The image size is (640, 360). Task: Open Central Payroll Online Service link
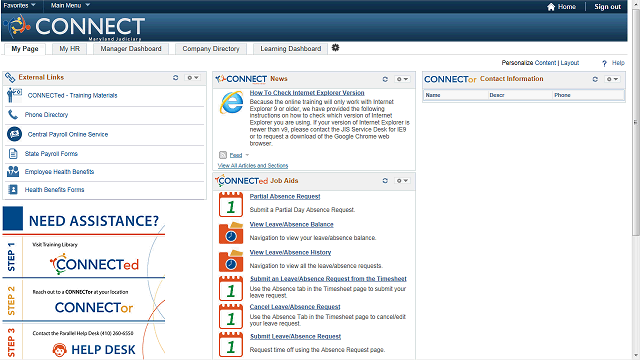tap(68, 134)
